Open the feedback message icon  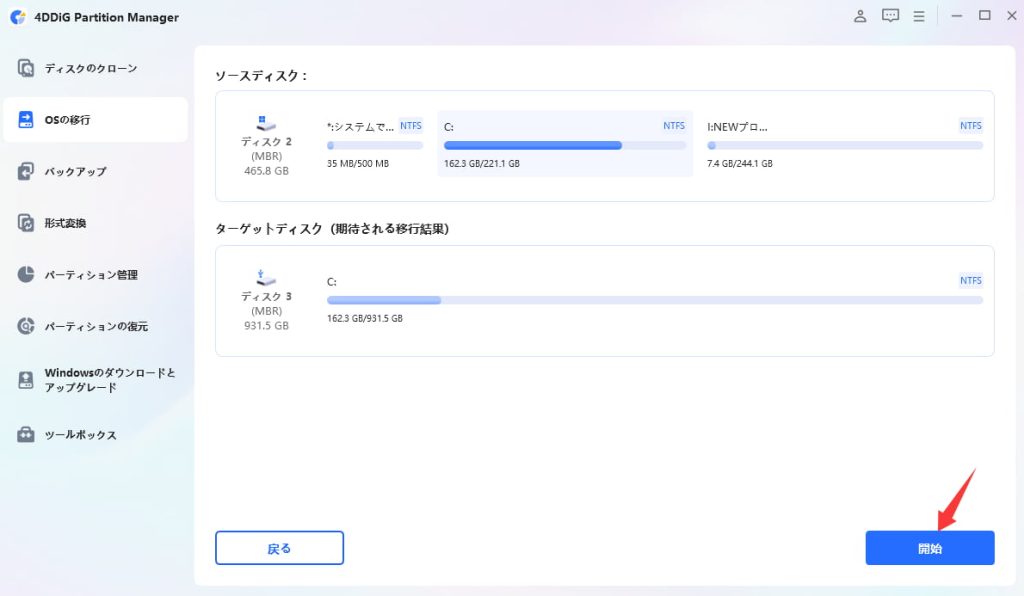tap(890, 16)
